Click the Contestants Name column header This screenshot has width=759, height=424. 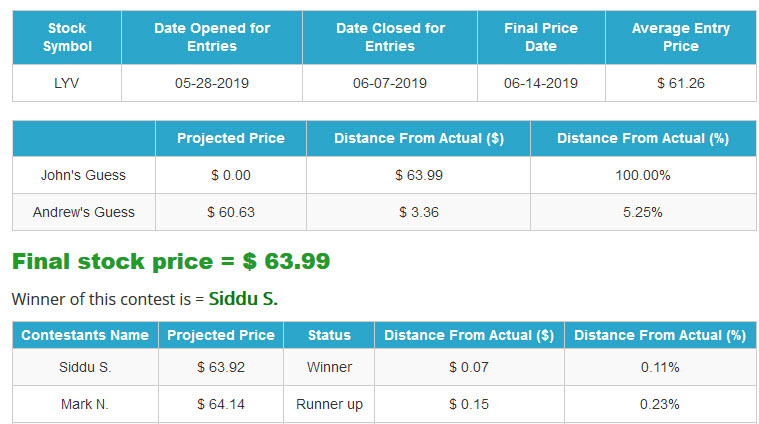(x=85, y=335)
